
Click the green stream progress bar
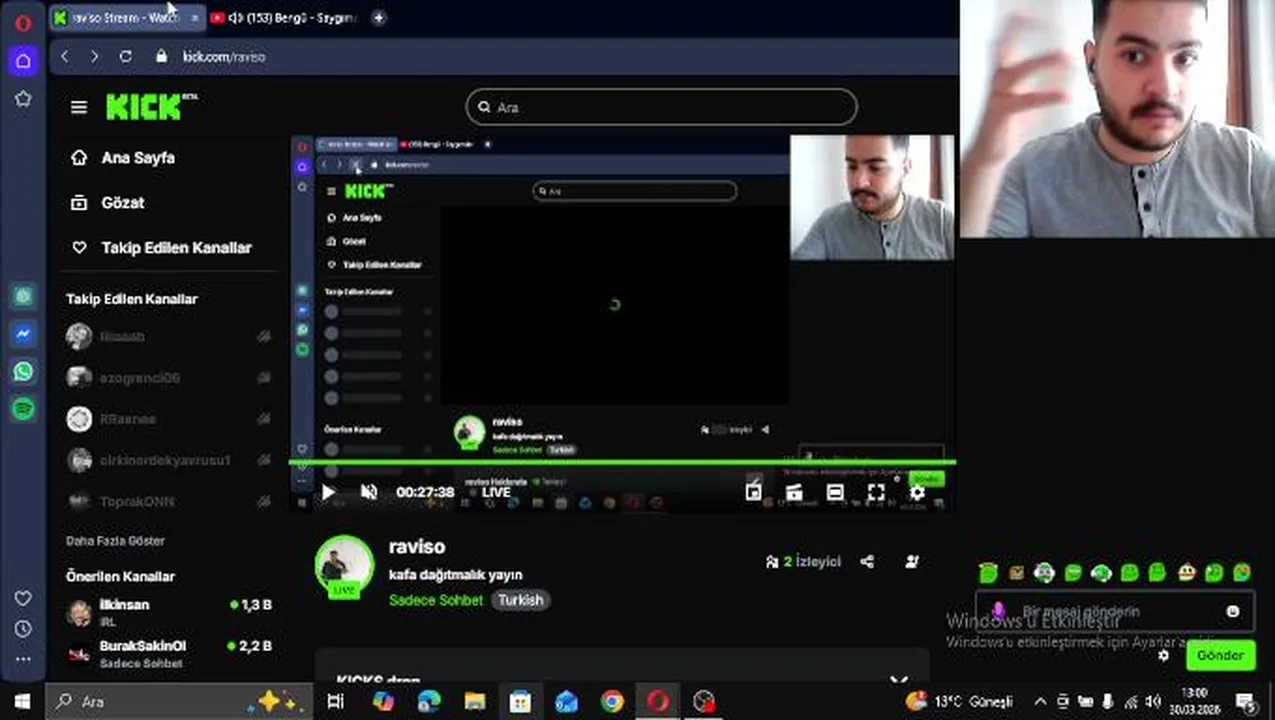622,462
